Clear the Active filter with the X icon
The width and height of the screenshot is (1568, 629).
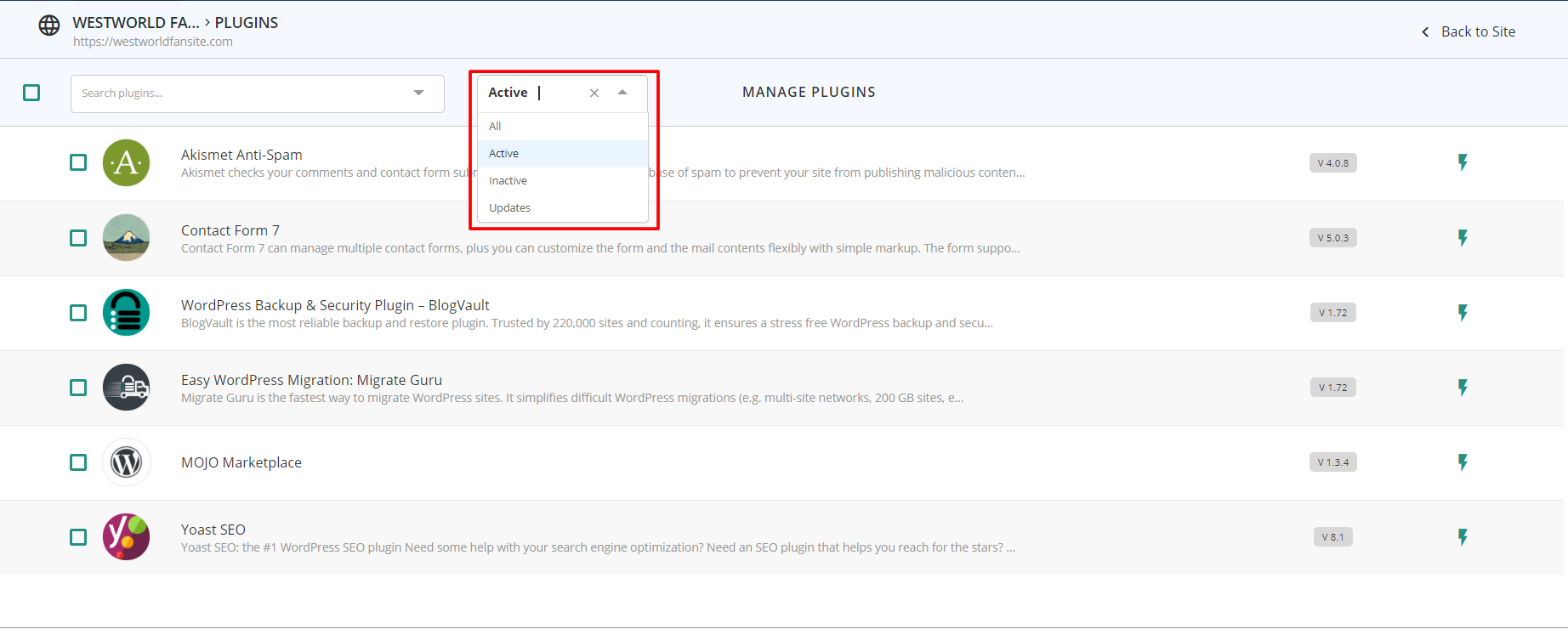(594, 93)
